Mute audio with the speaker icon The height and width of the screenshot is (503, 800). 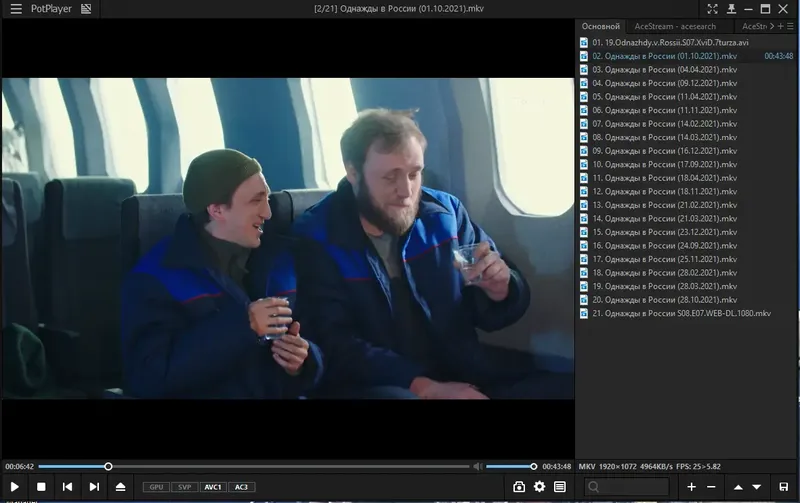pyautogui.click(x=478, y=466)
